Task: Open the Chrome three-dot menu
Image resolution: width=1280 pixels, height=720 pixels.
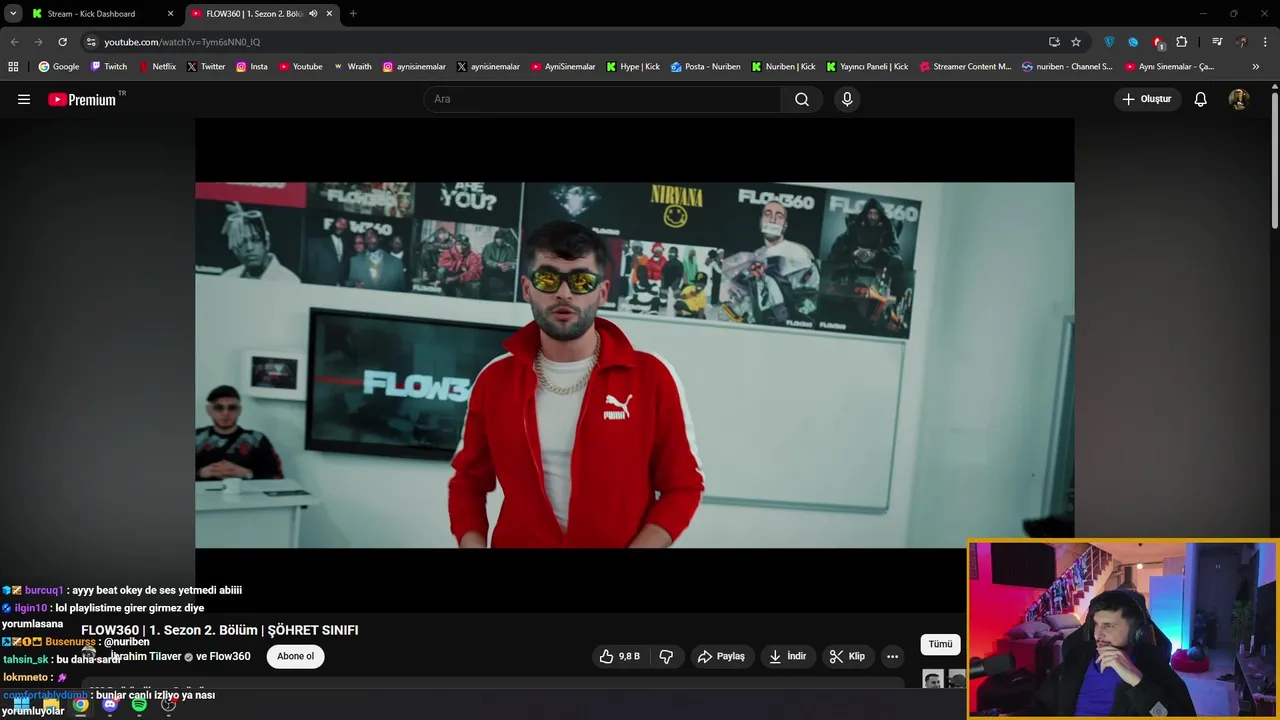Action: [1265, 42]
